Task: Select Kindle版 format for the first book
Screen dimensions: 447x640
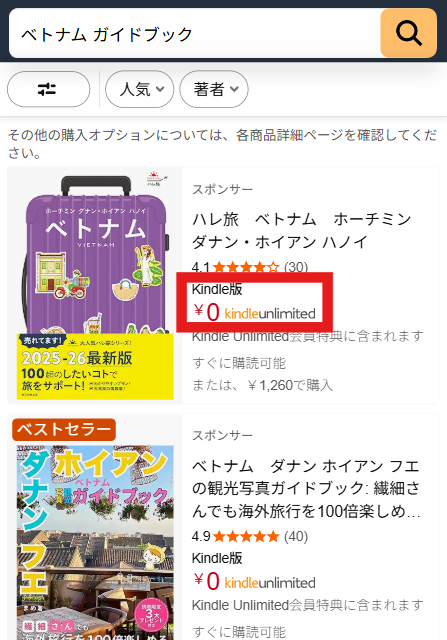Action: tap(217, 289)
